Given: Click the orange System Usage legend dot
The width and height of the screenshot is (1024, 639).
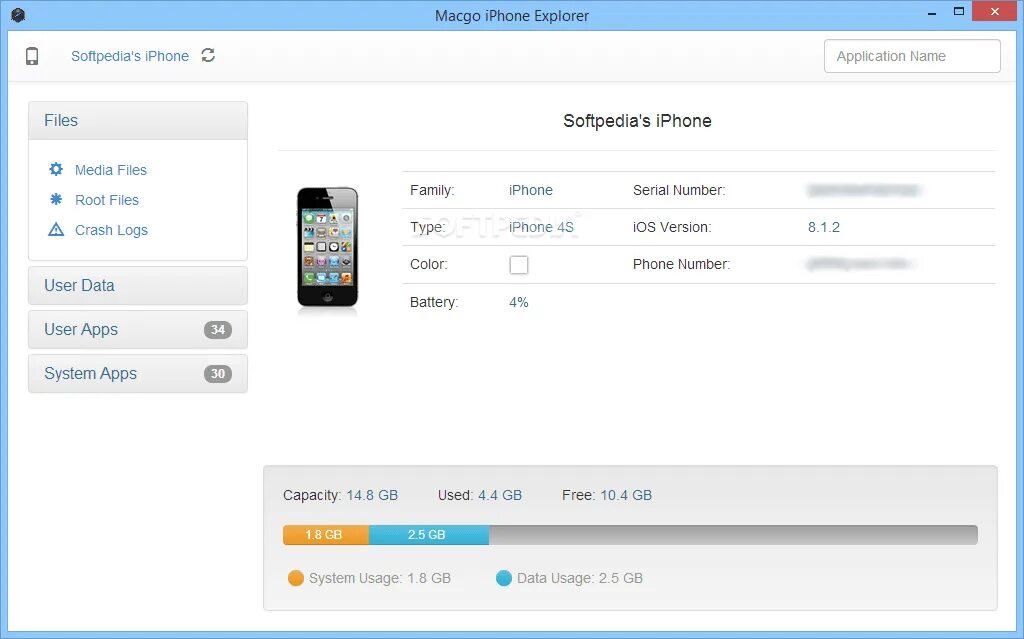Looking at the screenshot, I should (296, 578).
